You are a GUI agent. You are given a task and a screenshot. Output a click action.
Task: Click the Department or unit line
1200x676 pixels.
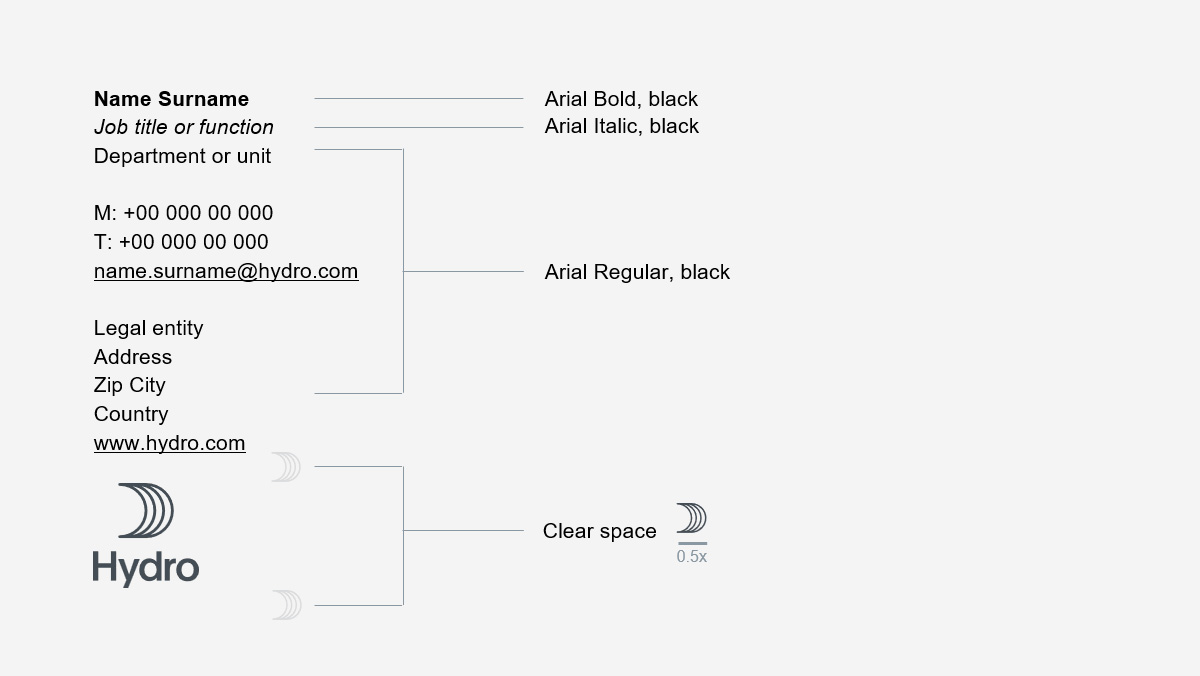(x=182, y=156)
